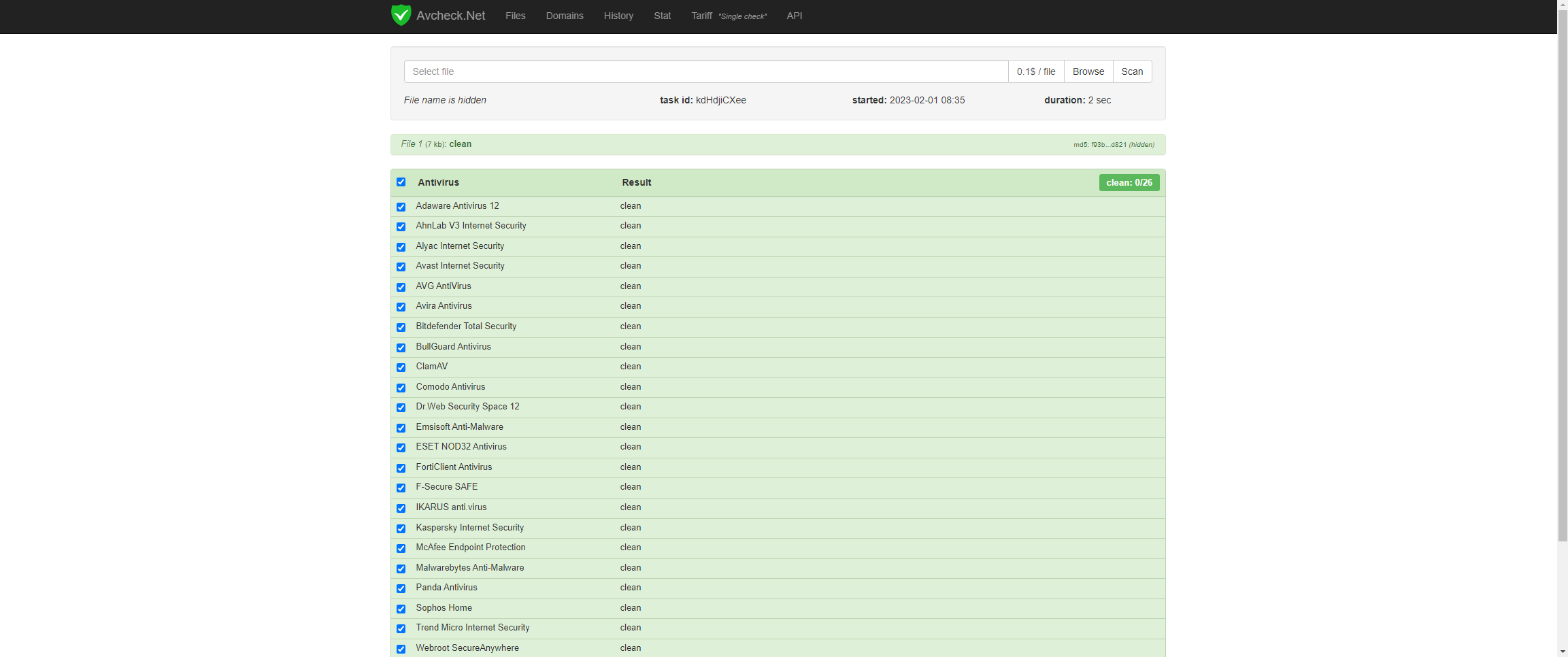Toggle the BullGuard Antivirus checkbox

pyautogui.click(x=401, y=348)
